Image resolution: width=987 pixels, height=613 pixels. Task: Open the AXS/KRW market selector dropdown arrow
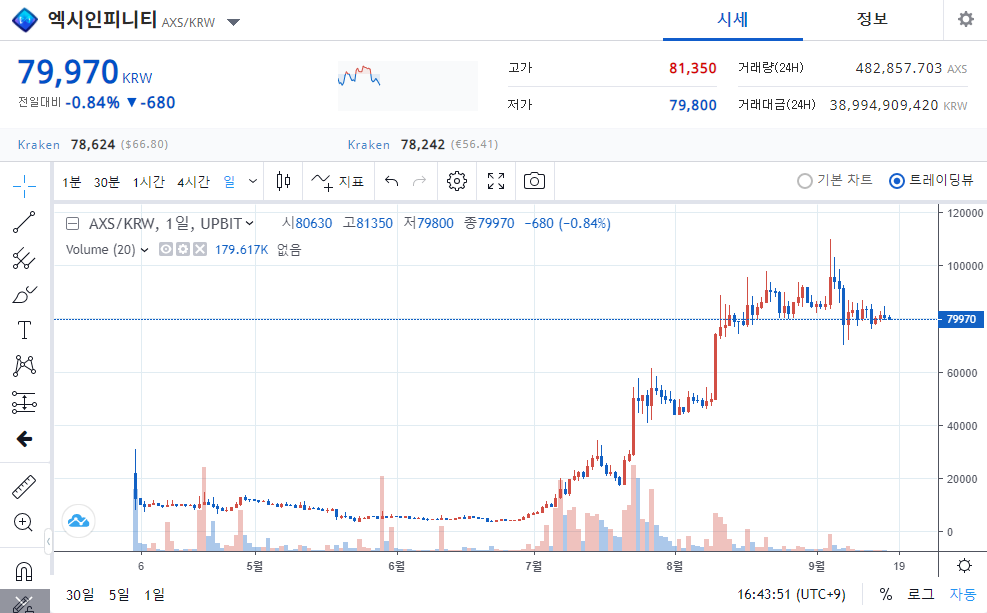(234, 23)
